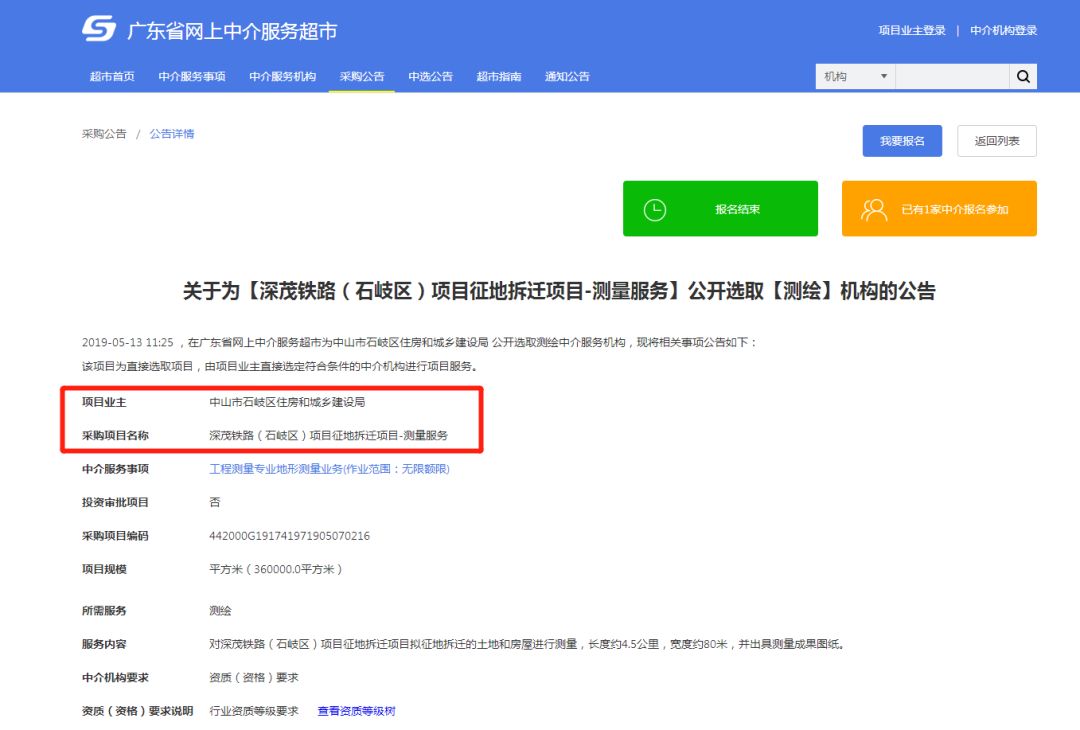
Task: Click 公告详情 breadcrumb
Action: point(172,134)
